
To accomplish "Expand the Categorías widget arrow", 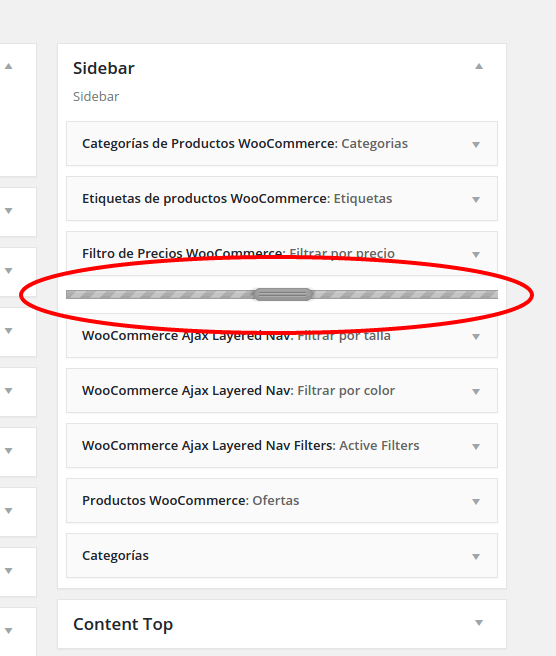I will [x=476, y=556].
